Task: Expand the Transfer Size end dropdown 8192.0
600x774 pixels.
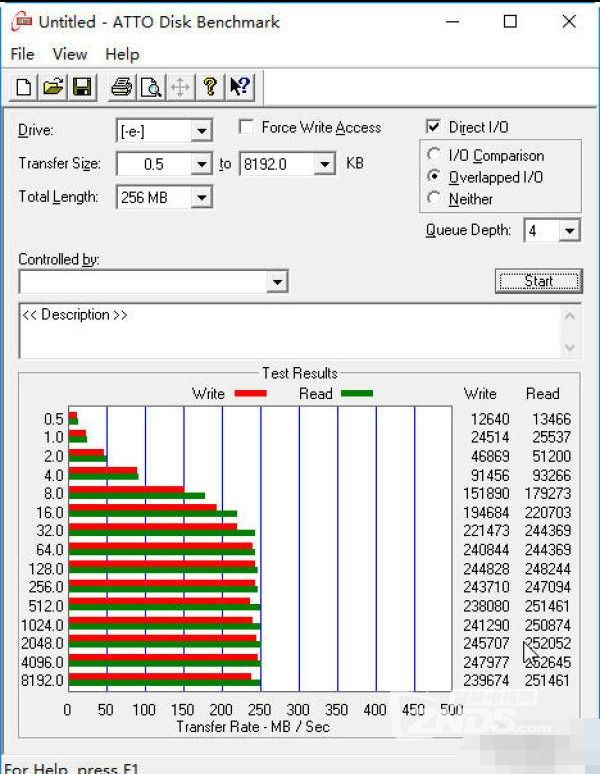Action: [x=324, y=163]
